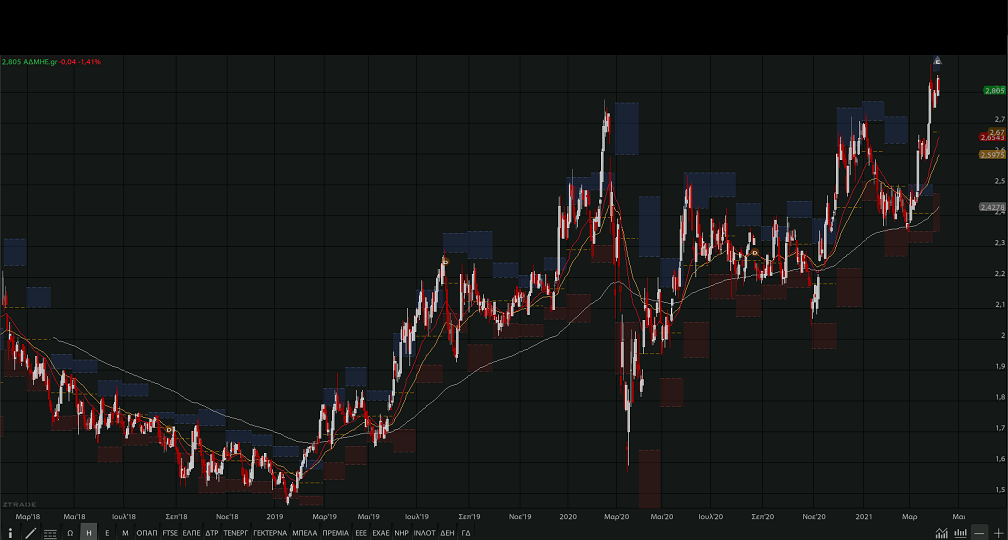Select the Η daily timeframe
Image resolution: width=1008 pixels, height=540 pixels.
click(89, 533)
